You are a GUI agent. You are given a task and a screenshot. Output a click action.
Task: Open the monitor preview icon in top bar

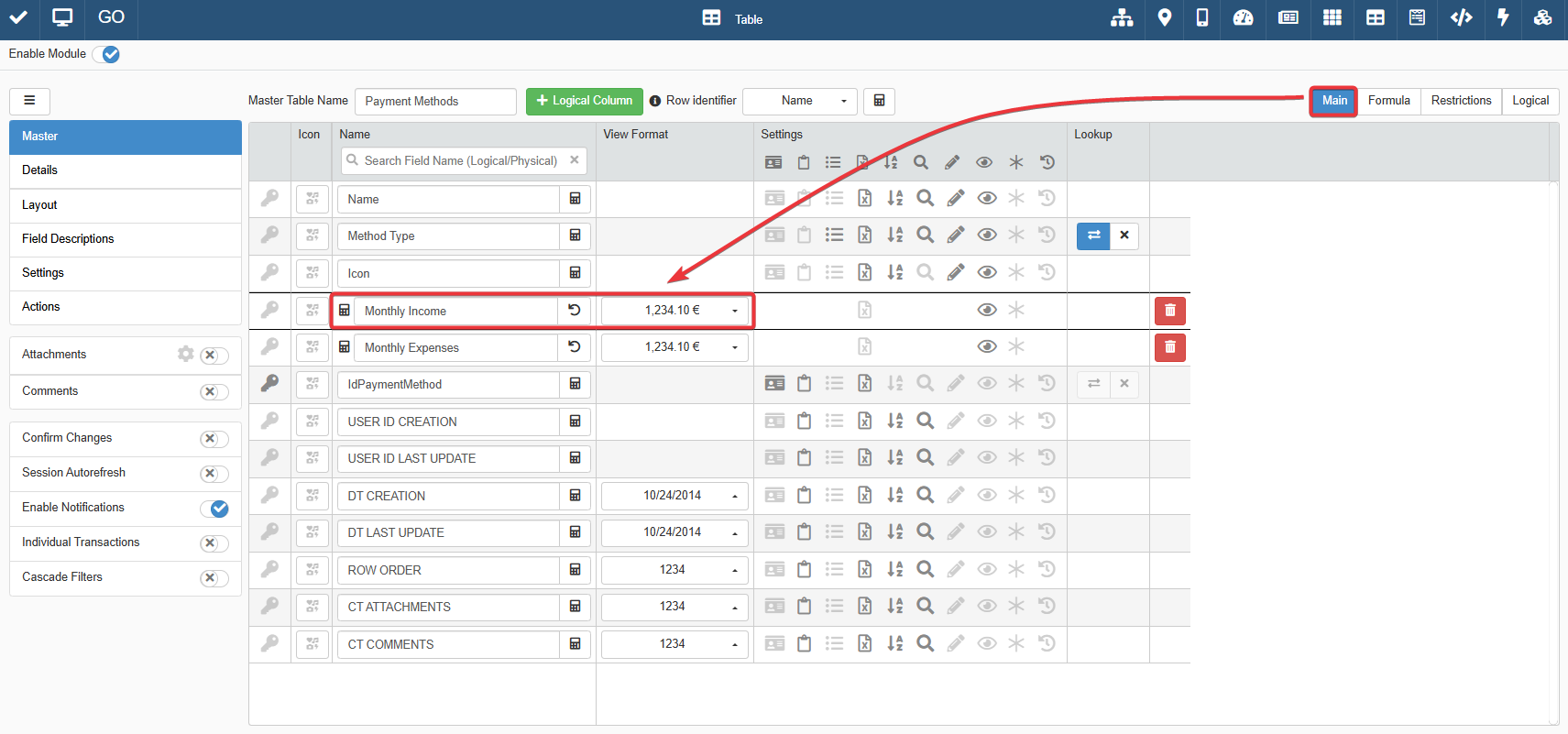[62, 17]
